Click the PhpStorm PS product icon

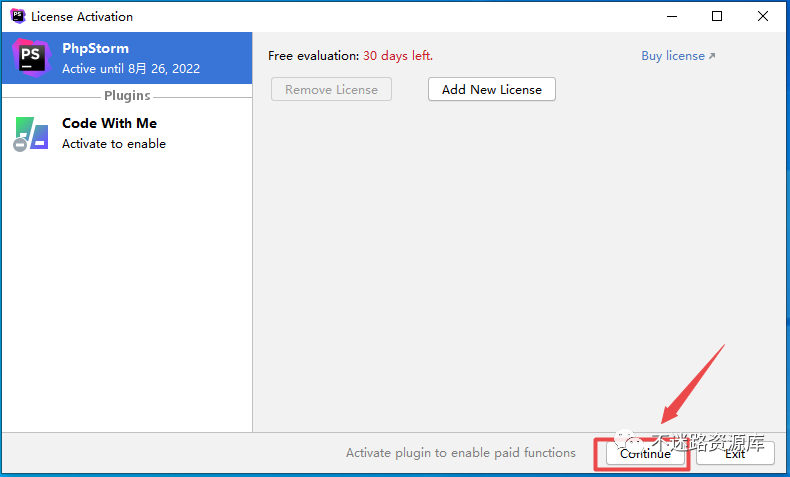pos(31,58)
